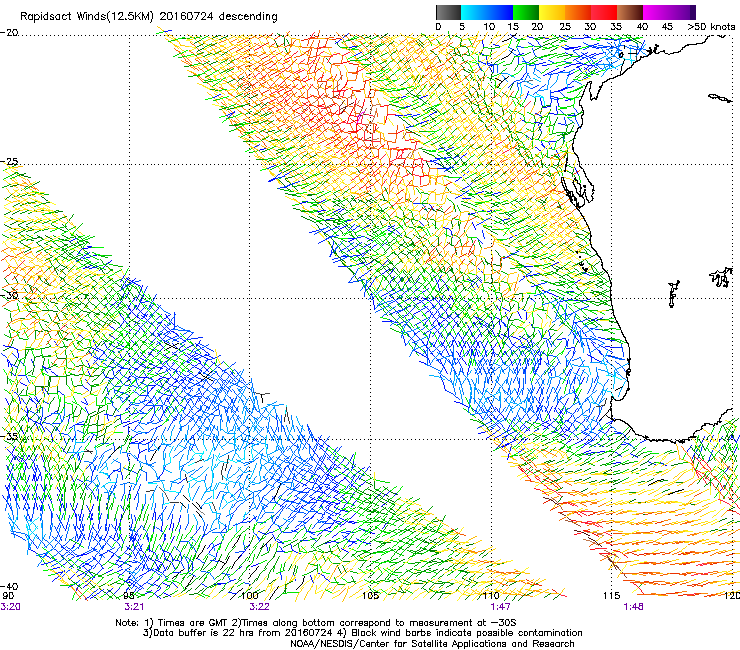This screenshot has height=650, width=740.
Task: Select the purple '3:22' swath time label
Action: [259, 607]
